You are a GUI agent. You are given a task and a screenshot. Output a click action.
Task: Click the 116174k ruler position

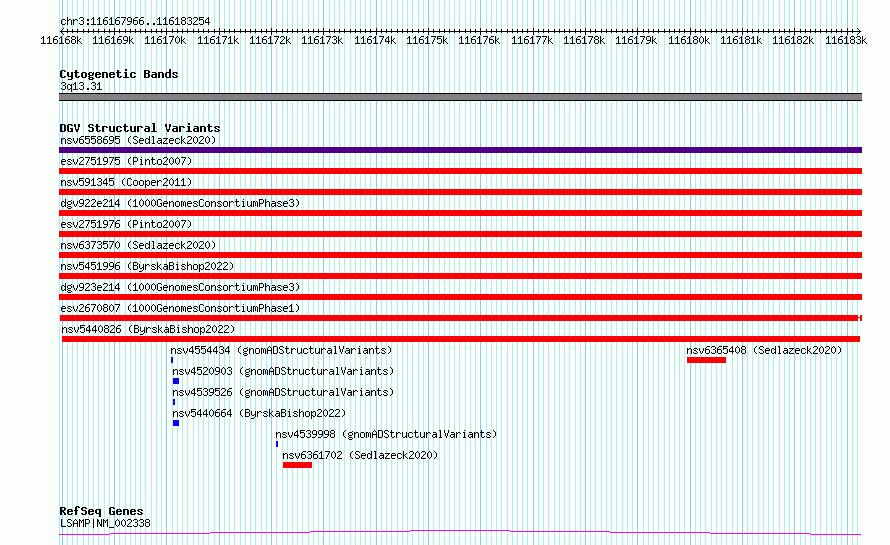pyautogui.click(x=375, y=40)
